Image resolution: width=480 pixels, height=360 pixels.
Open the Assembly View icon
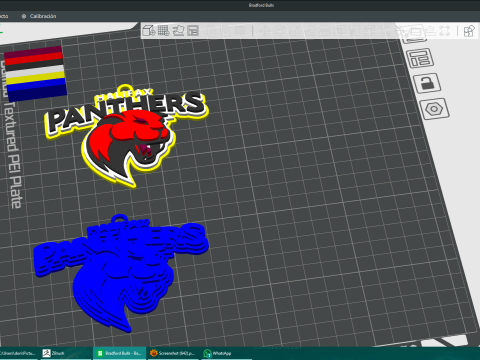point(469,31)
